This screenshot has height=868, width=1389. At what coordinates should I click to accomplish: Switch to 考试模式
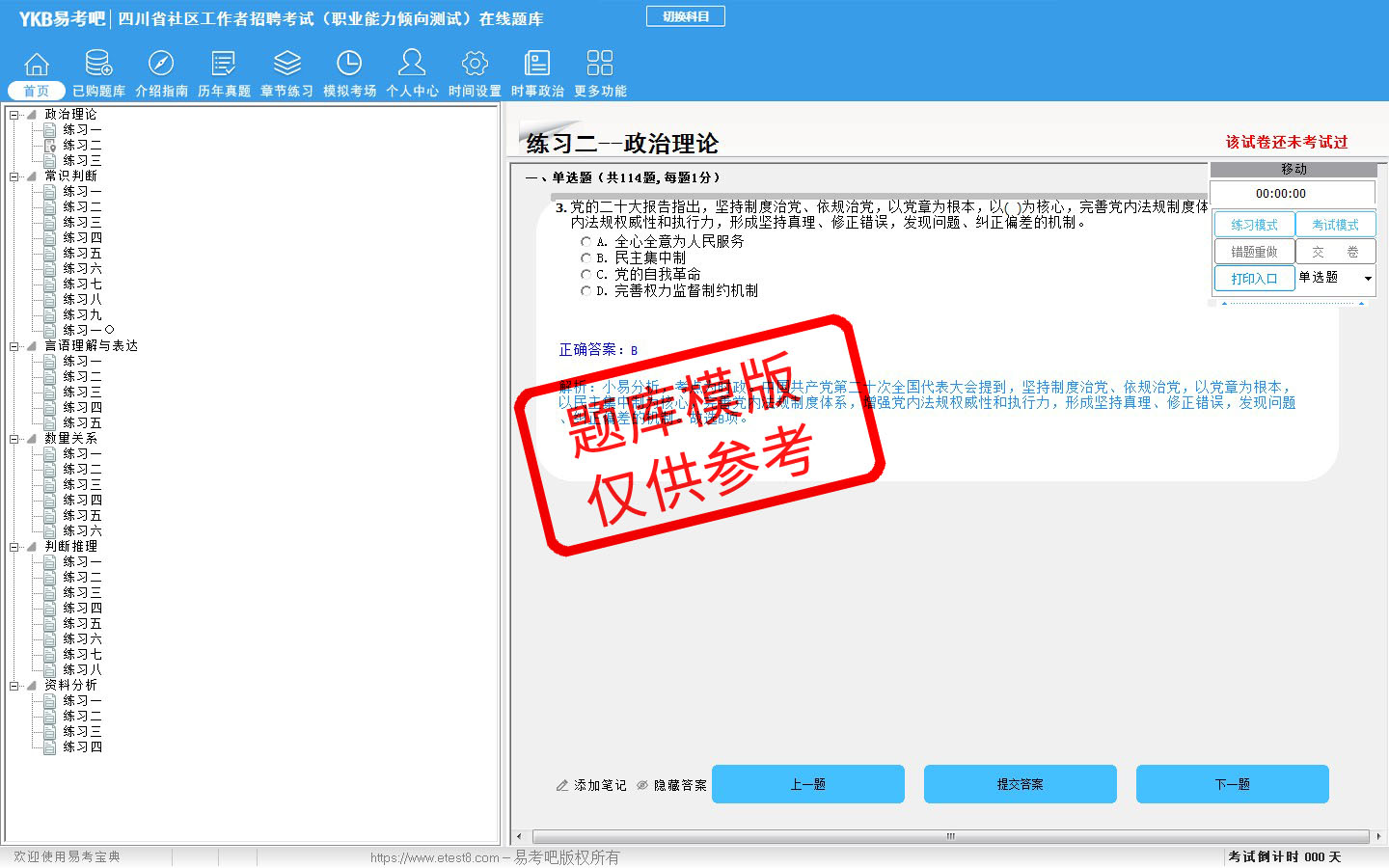1335,225
